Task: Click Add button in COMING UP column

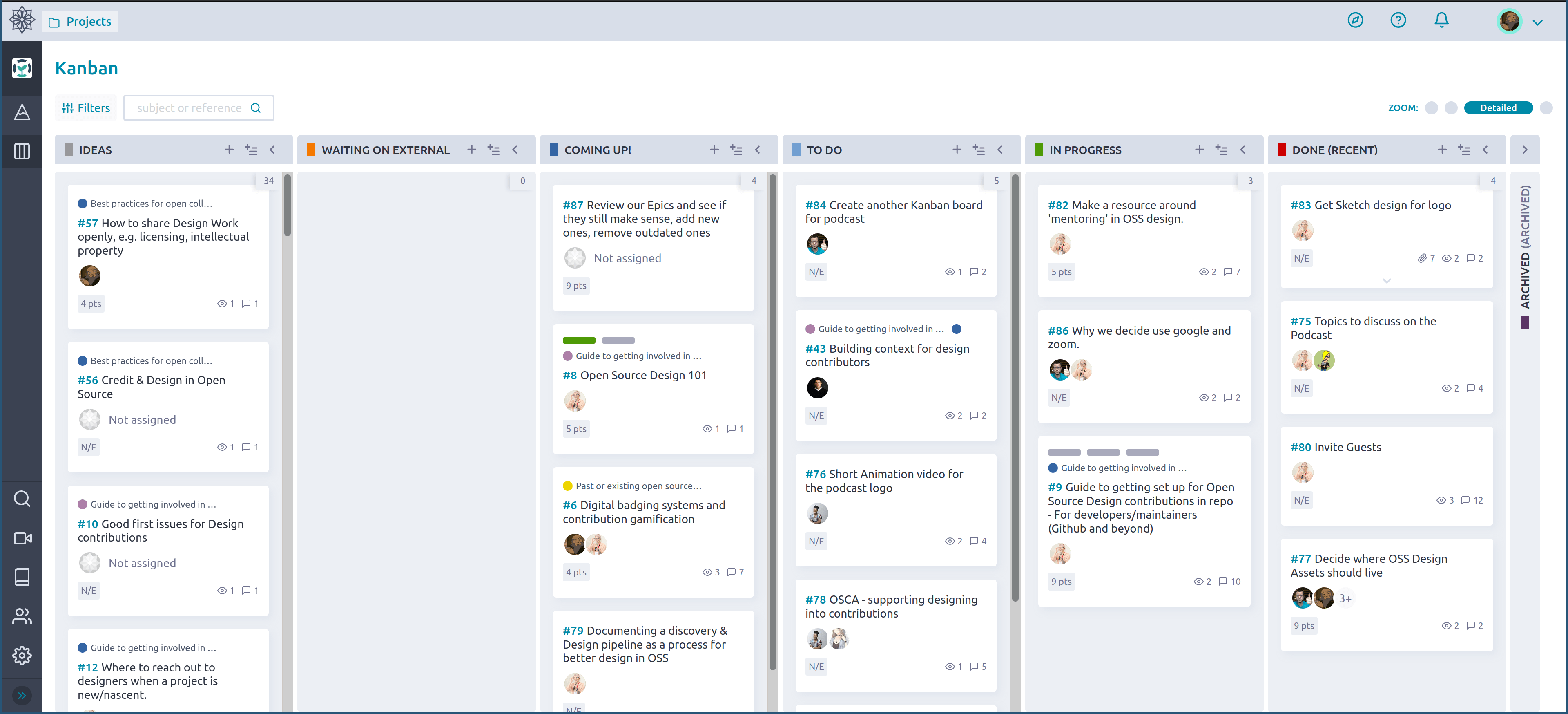Action: 714,150
